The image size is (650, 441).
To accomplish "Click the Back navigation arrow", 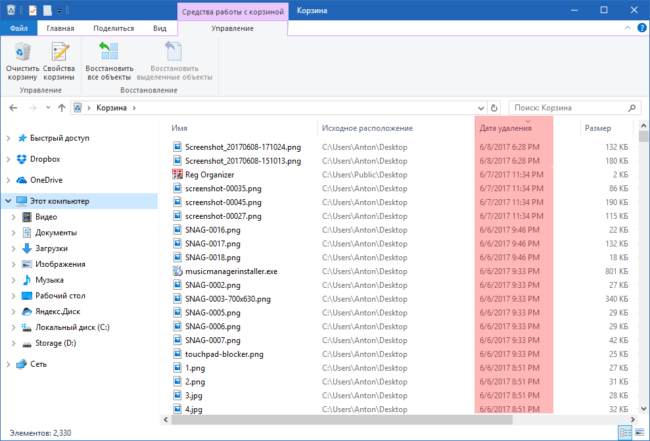I will point(13,108).
